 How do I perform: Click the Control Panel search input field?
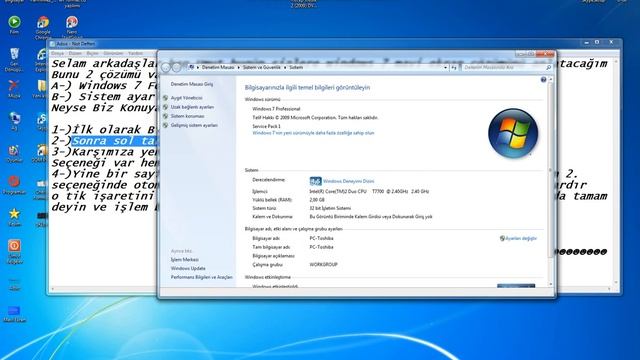click(504, 67)
